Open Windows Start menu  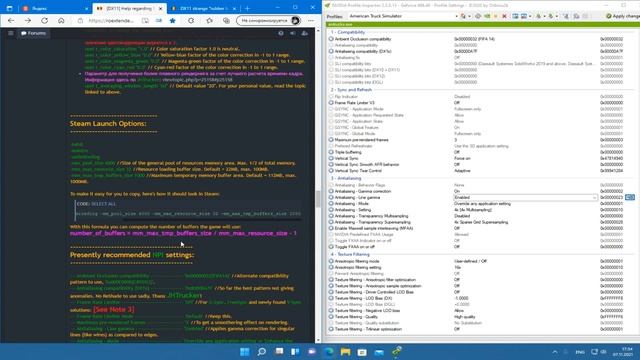(245, 352)
